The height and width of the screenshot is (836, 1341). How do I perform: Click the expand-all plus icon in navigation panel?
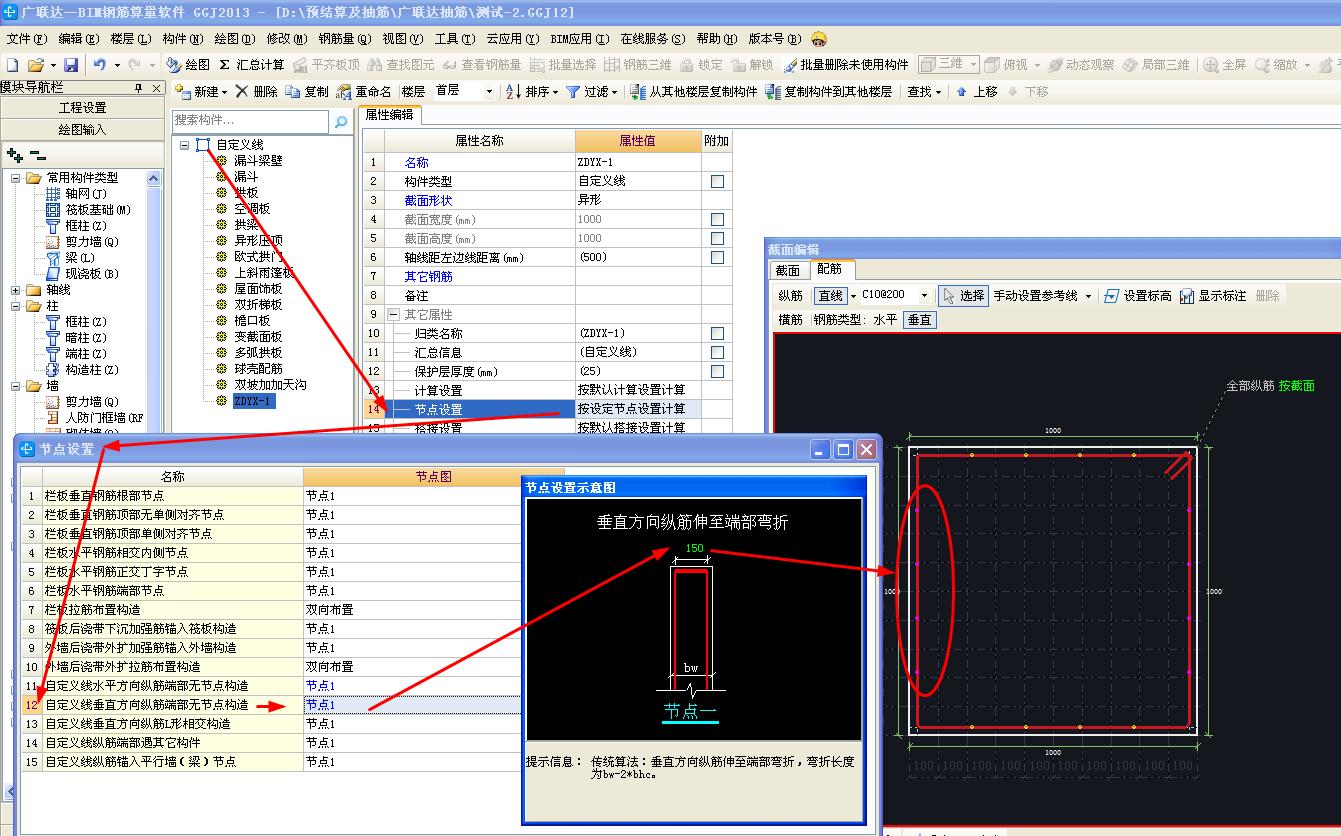pos(14,155)
